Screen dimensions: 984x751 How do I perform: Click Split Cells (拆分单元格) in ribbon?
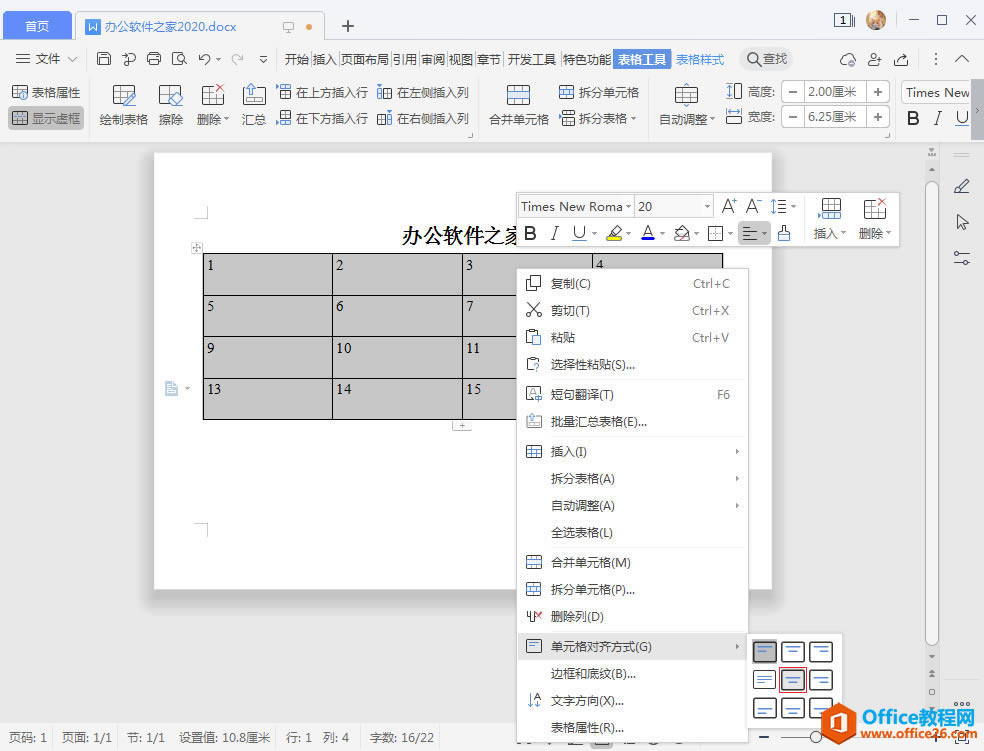pyautogui.click(x=599, y=92)
